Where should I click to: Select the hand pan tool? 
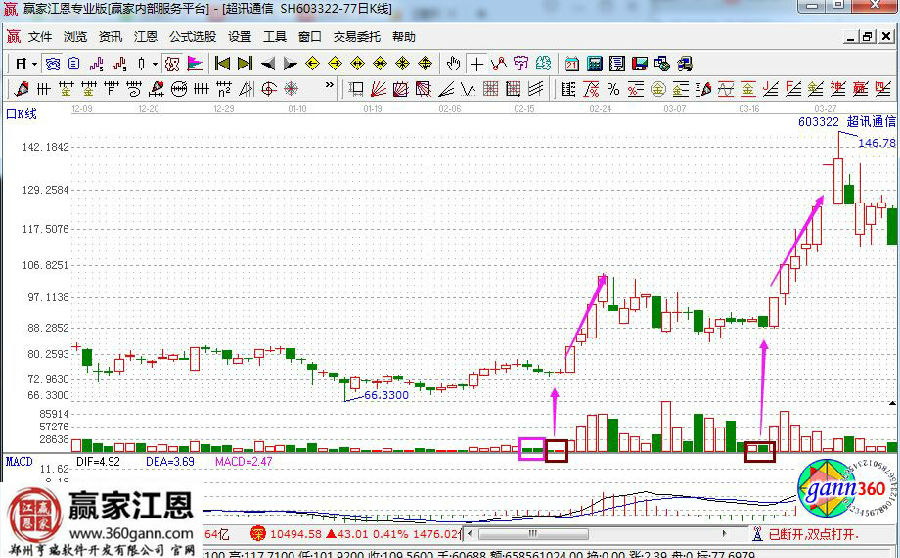[x=454, y=63]
